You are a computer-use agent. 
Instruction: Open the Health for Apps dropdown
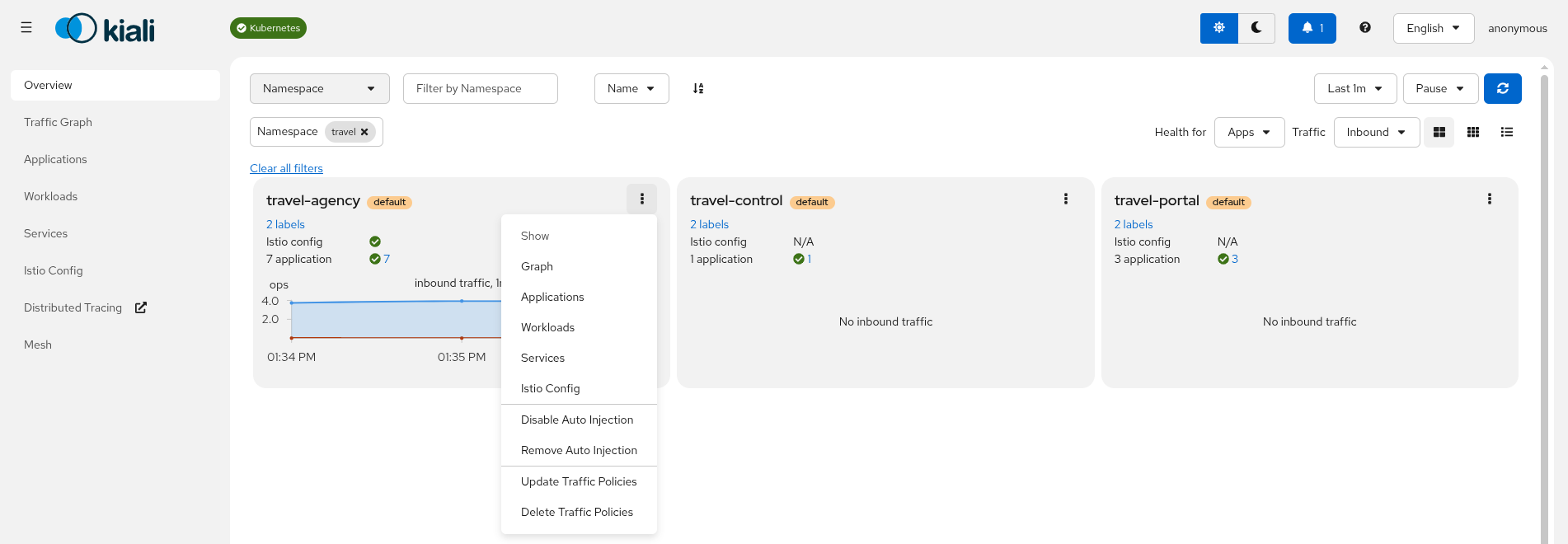pos(1249,132)
